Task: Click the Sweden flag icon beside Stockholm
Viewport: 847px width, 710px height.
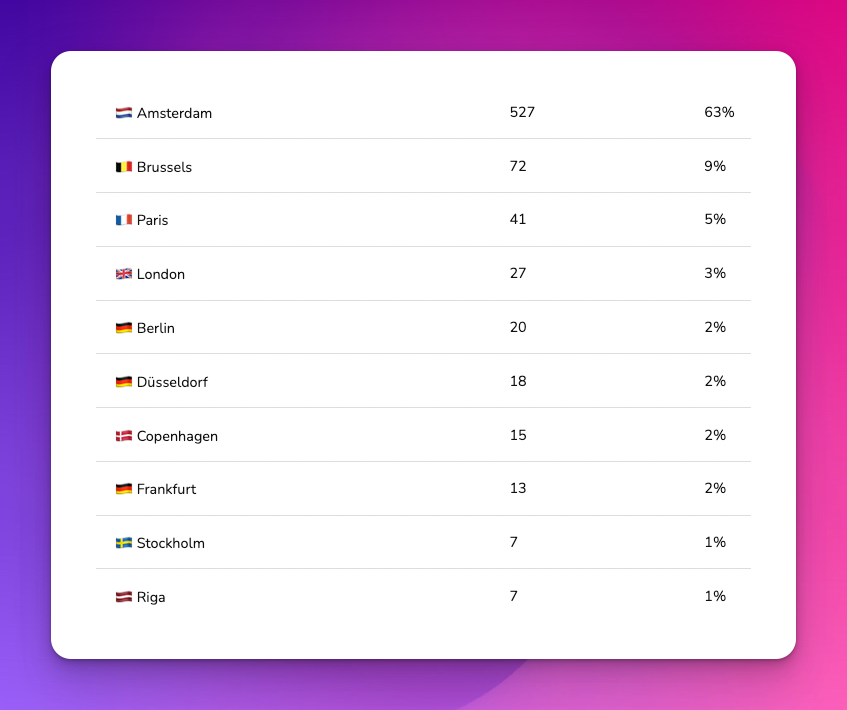Action: pyautogui.click(x=124, y=543)
